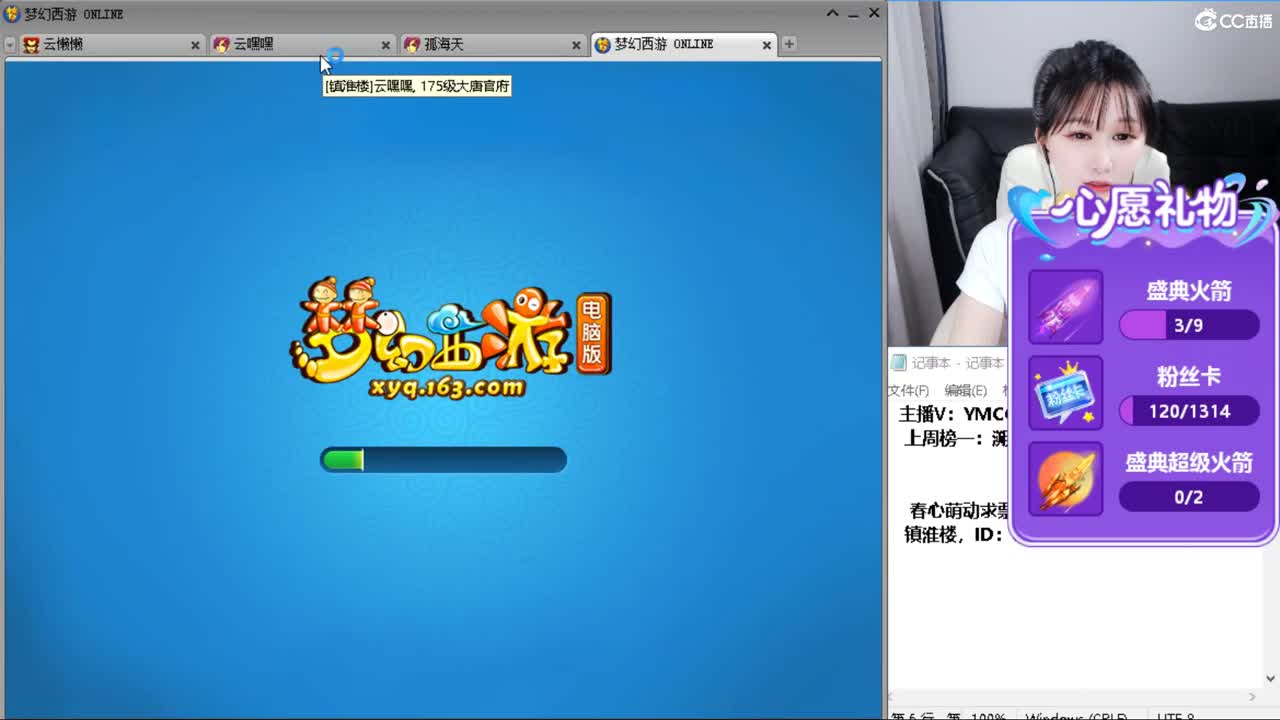Click the 梦幻西游 电脑版 logo

click(450, 340)
